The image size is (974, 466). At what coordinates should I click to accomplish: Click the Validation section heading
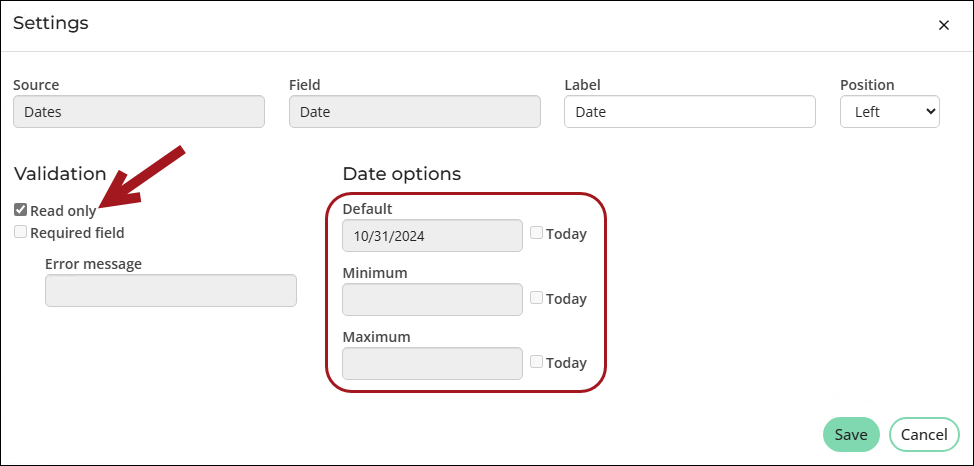coord(60,174)
